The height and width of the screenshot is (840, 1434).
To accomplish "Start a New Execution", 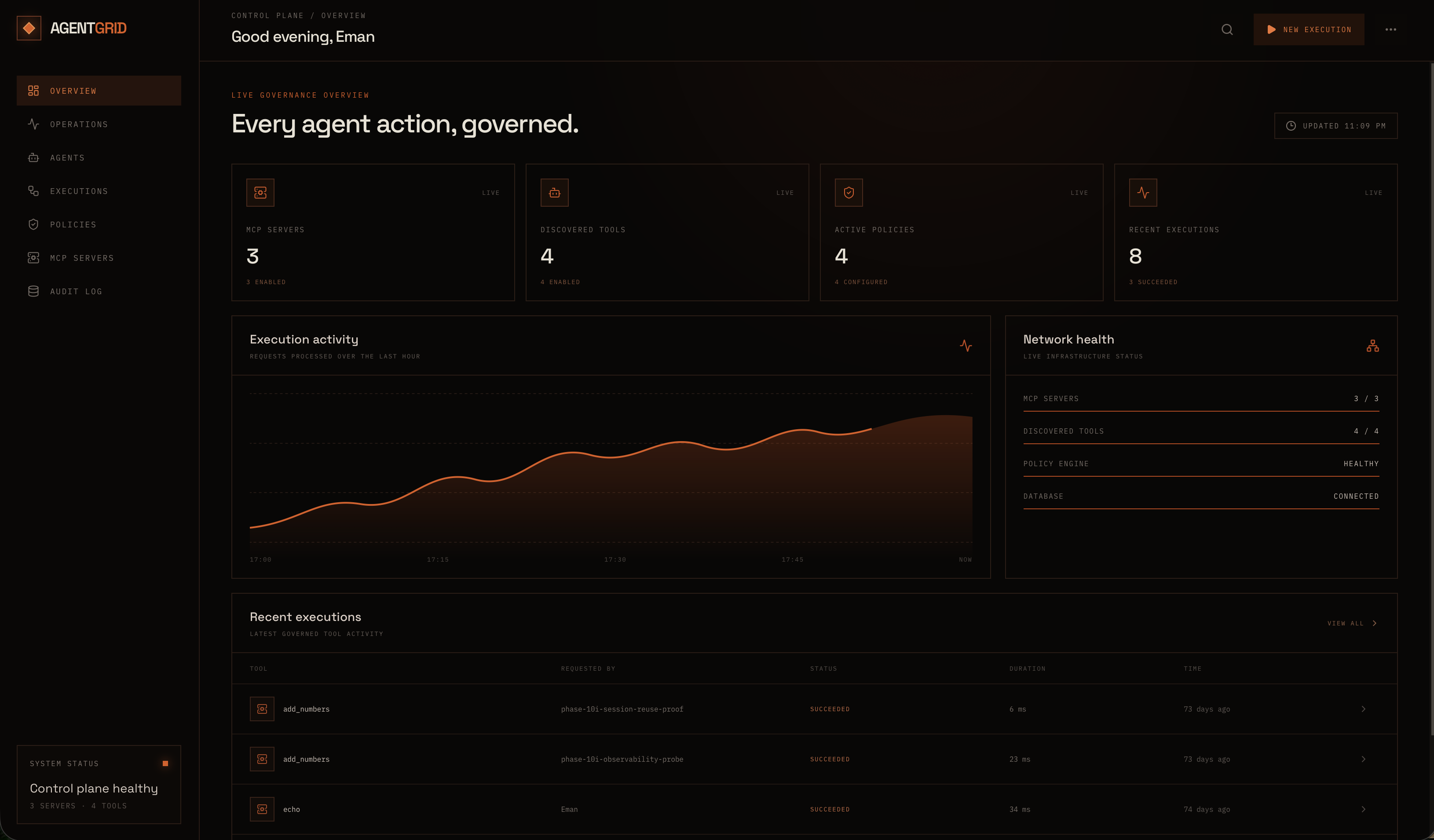I will pyautogui.click(x=1309, y=29).
